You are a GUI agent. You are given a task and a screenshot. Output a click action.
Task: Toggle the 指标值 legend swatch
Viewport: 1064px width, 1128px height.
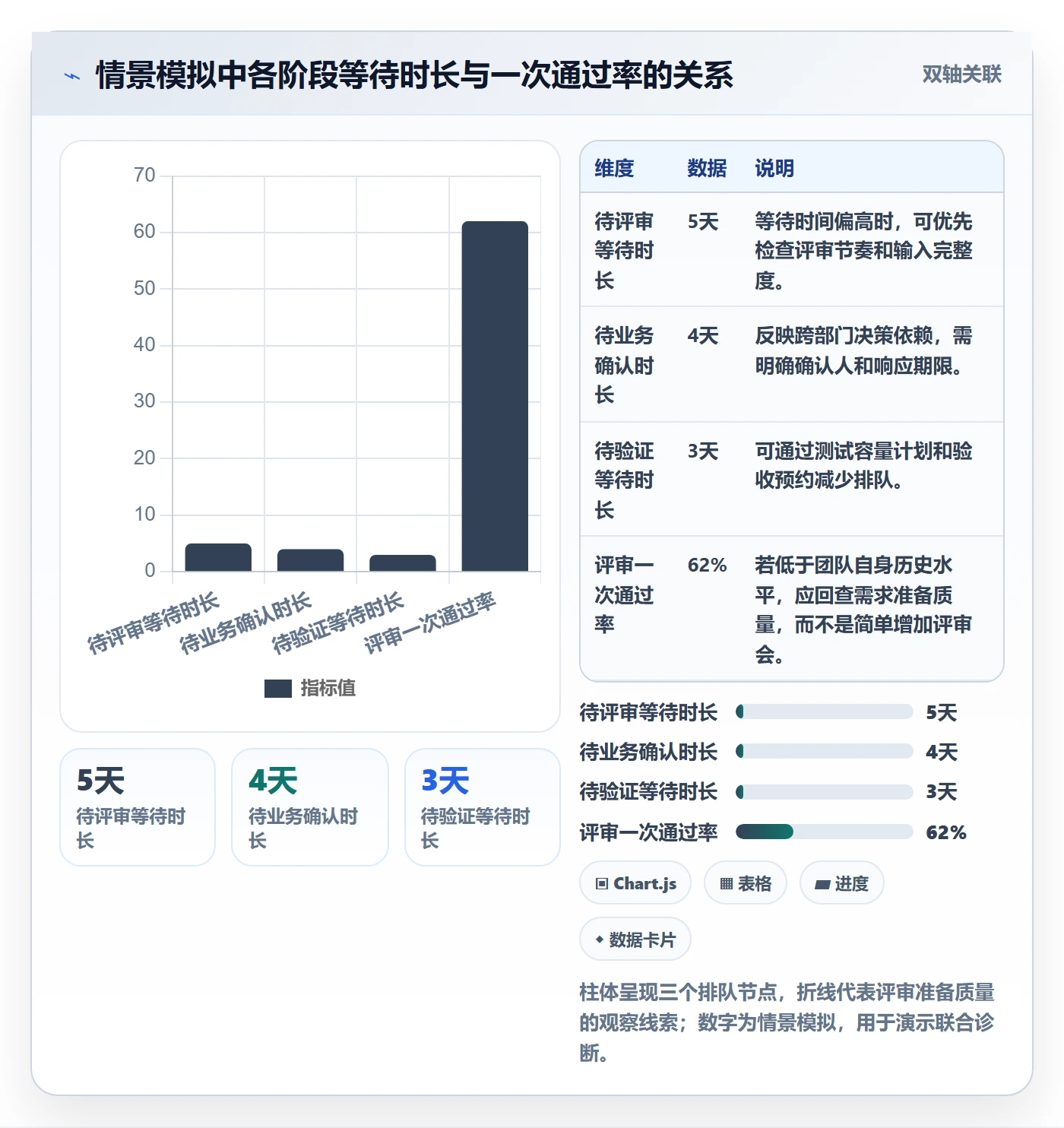point(278,689)
